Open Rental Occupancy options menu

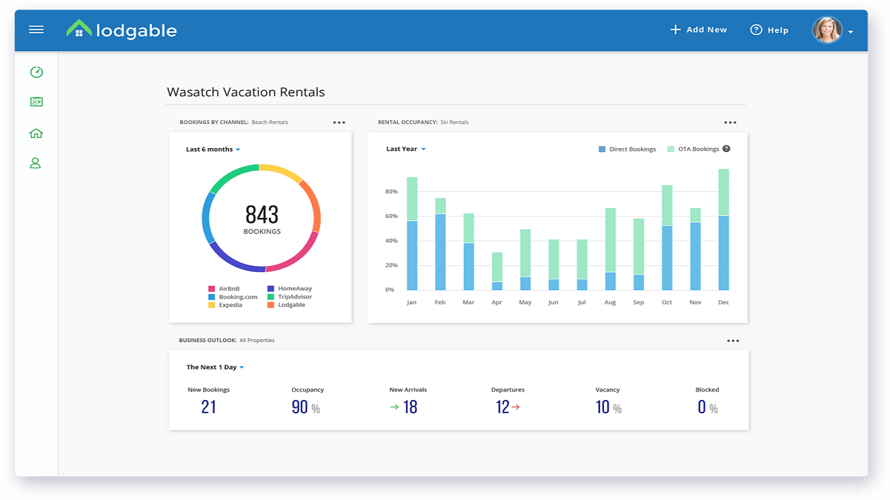point(730,123)
